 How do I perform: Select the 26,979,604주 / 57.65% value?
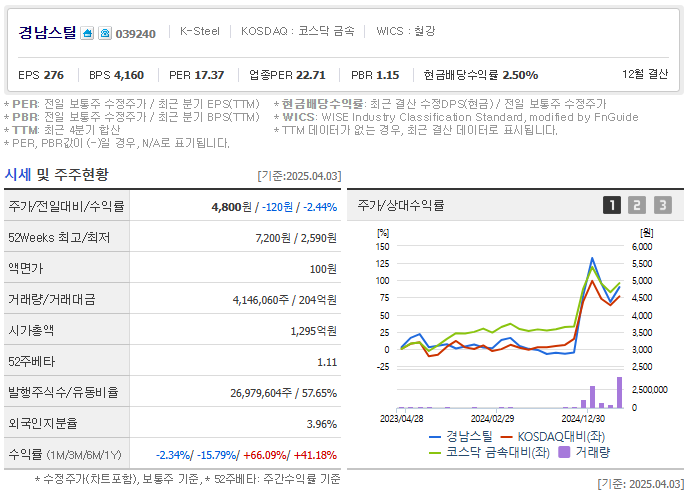point(284,393)
